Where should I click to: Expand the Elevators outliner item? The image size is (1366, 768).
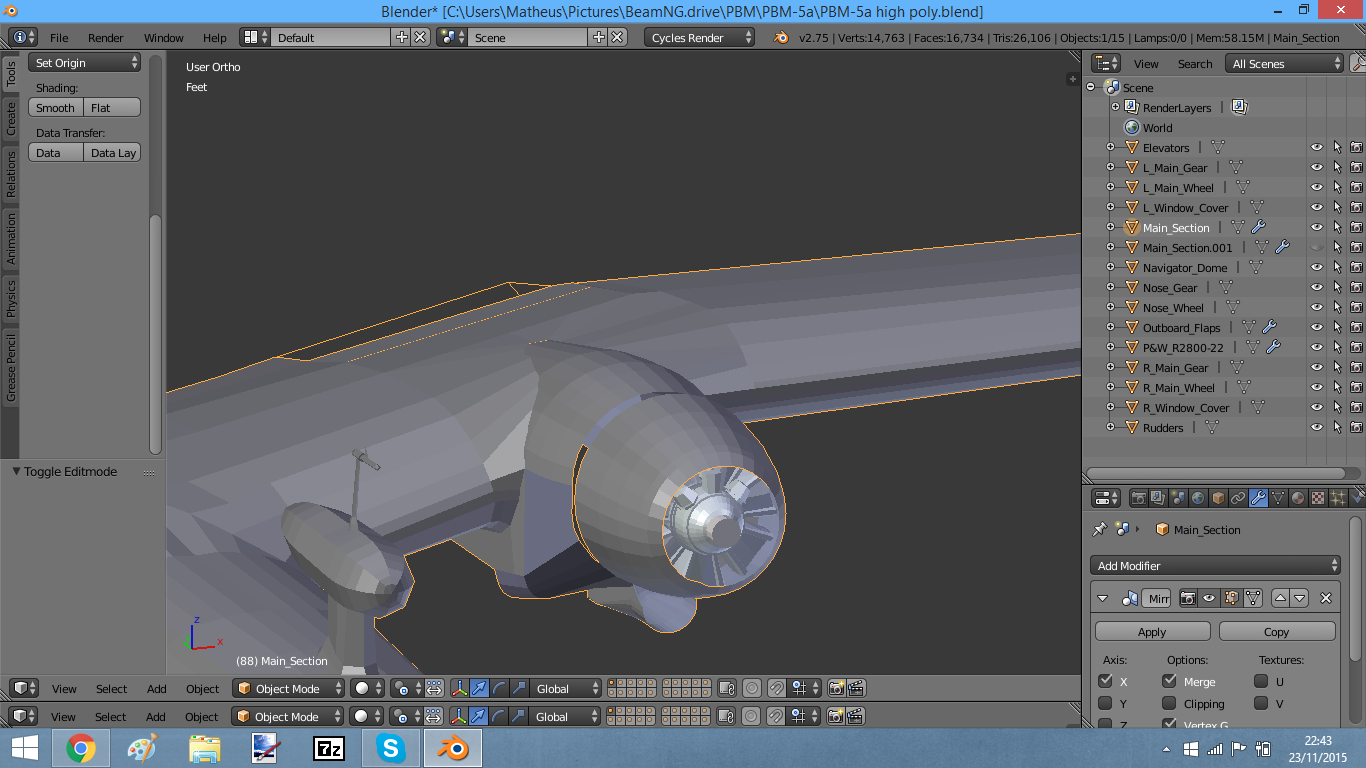tap(1110, 147)
